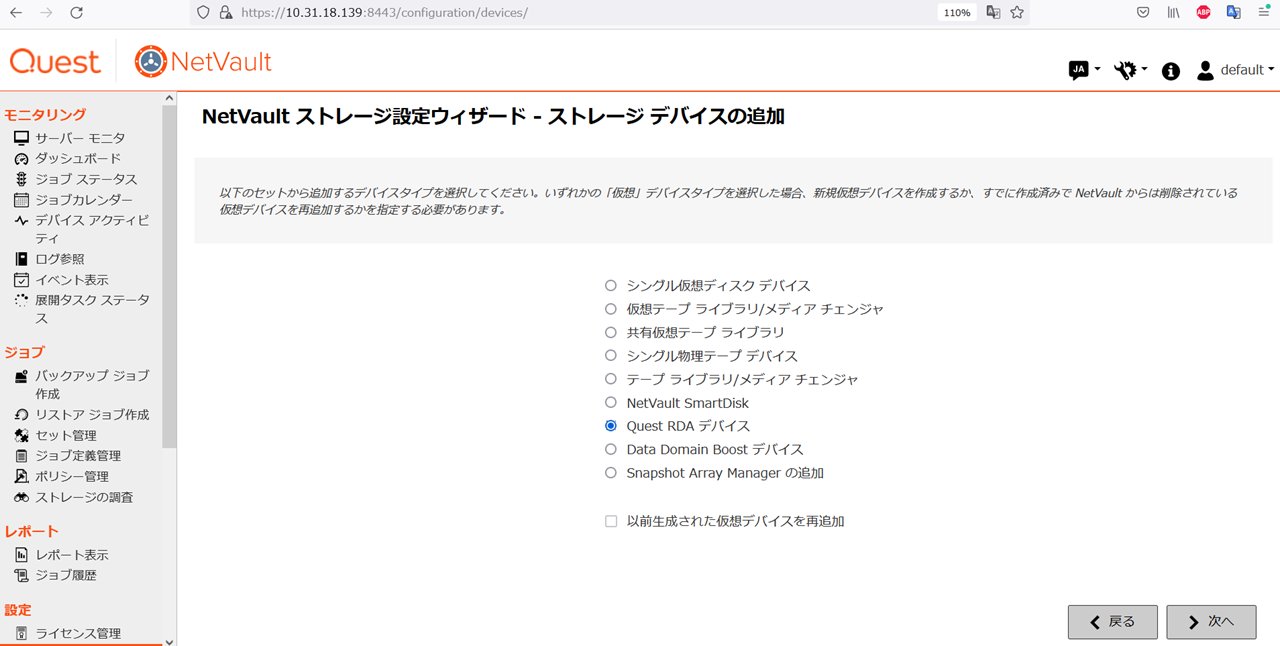
Task: Click the job calendar icon
Action: [21, 200]
